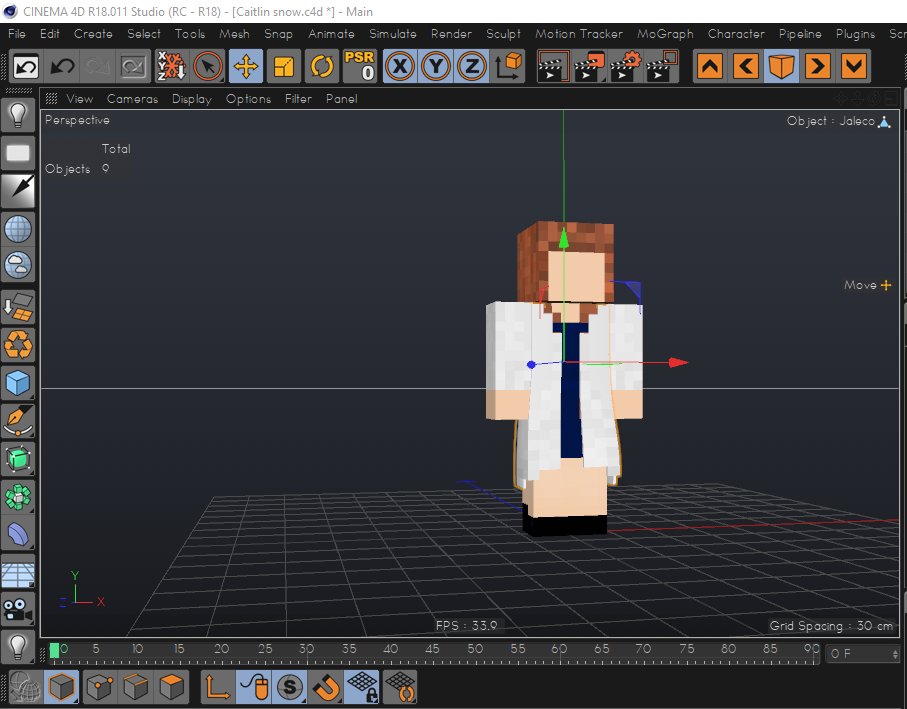Viewport: 907px width, 709px height.
Task: Toggle the Z axis lock
Action: coord(472,67)
